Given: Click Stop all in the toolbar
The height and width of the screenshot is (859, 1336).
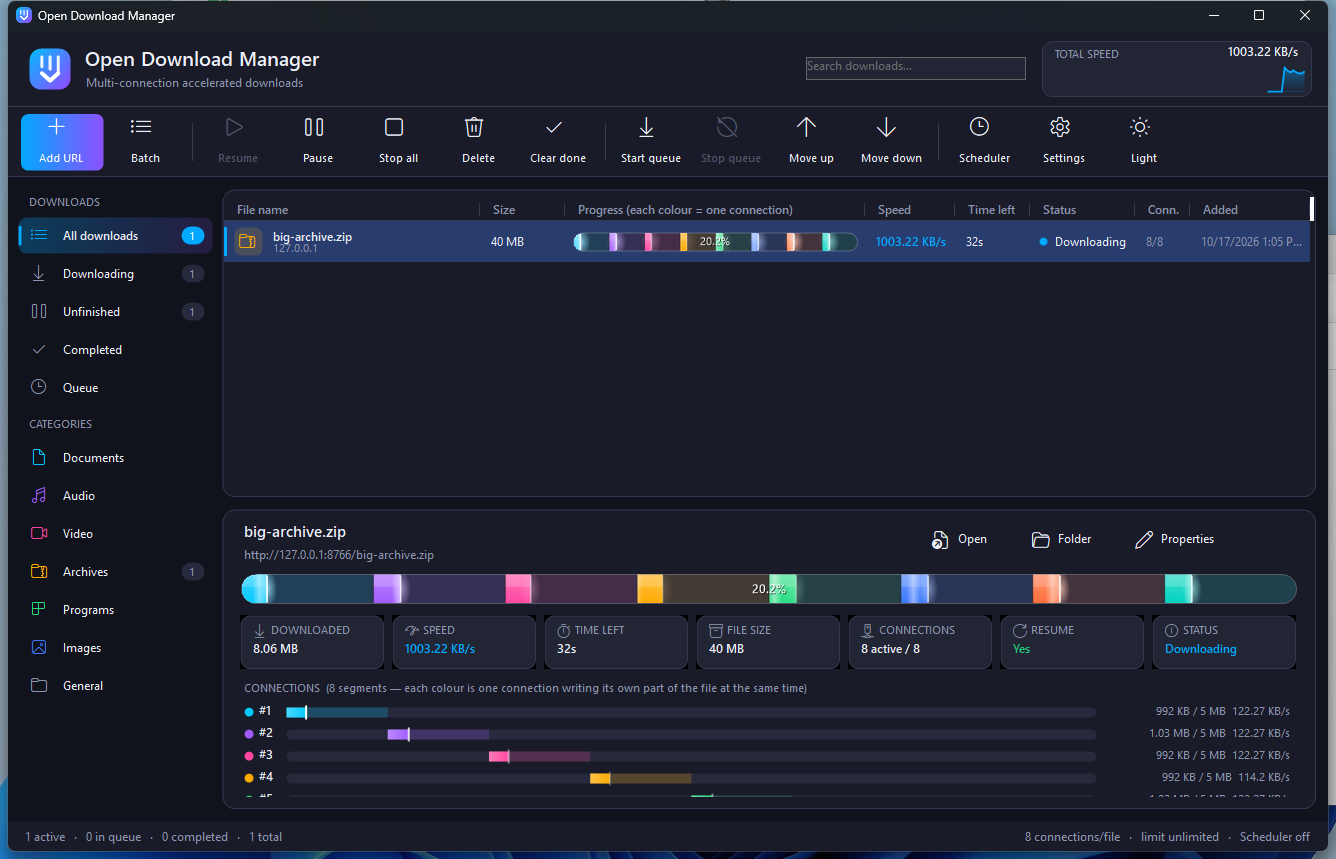Looking at the screenshot, I should pyautogui.click(x=398, y=142).
